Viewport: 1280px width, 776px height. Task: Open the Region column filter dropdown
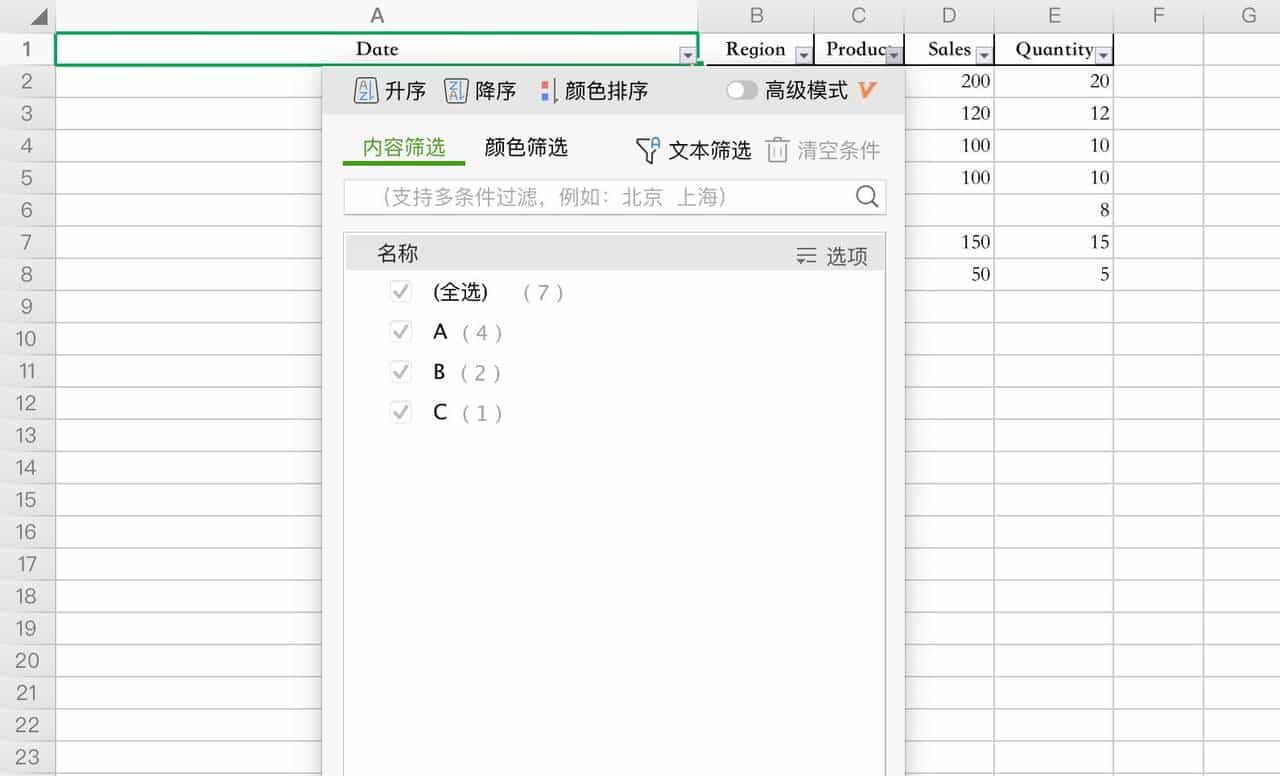coord(803,55)
